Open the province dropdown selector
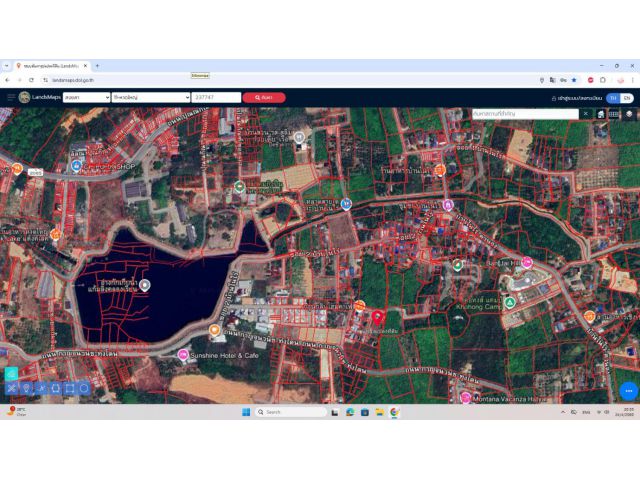 [x=87, y=97]
